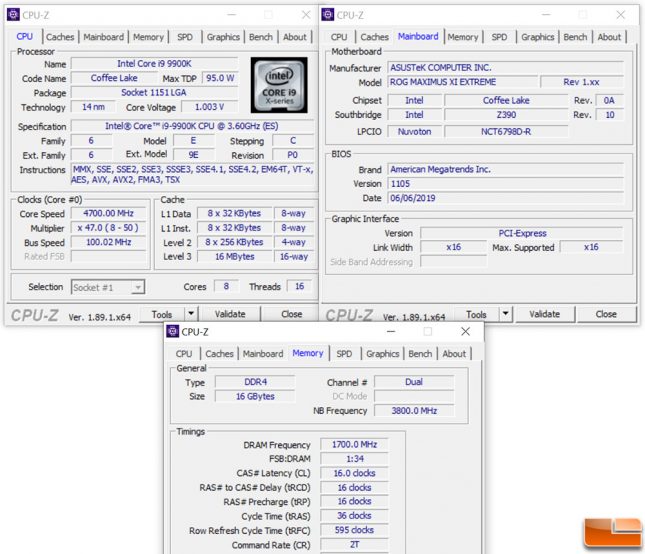Open Memory tab in CPU window
This screenshot has width=645, height=554.
[x=148, y=37]
